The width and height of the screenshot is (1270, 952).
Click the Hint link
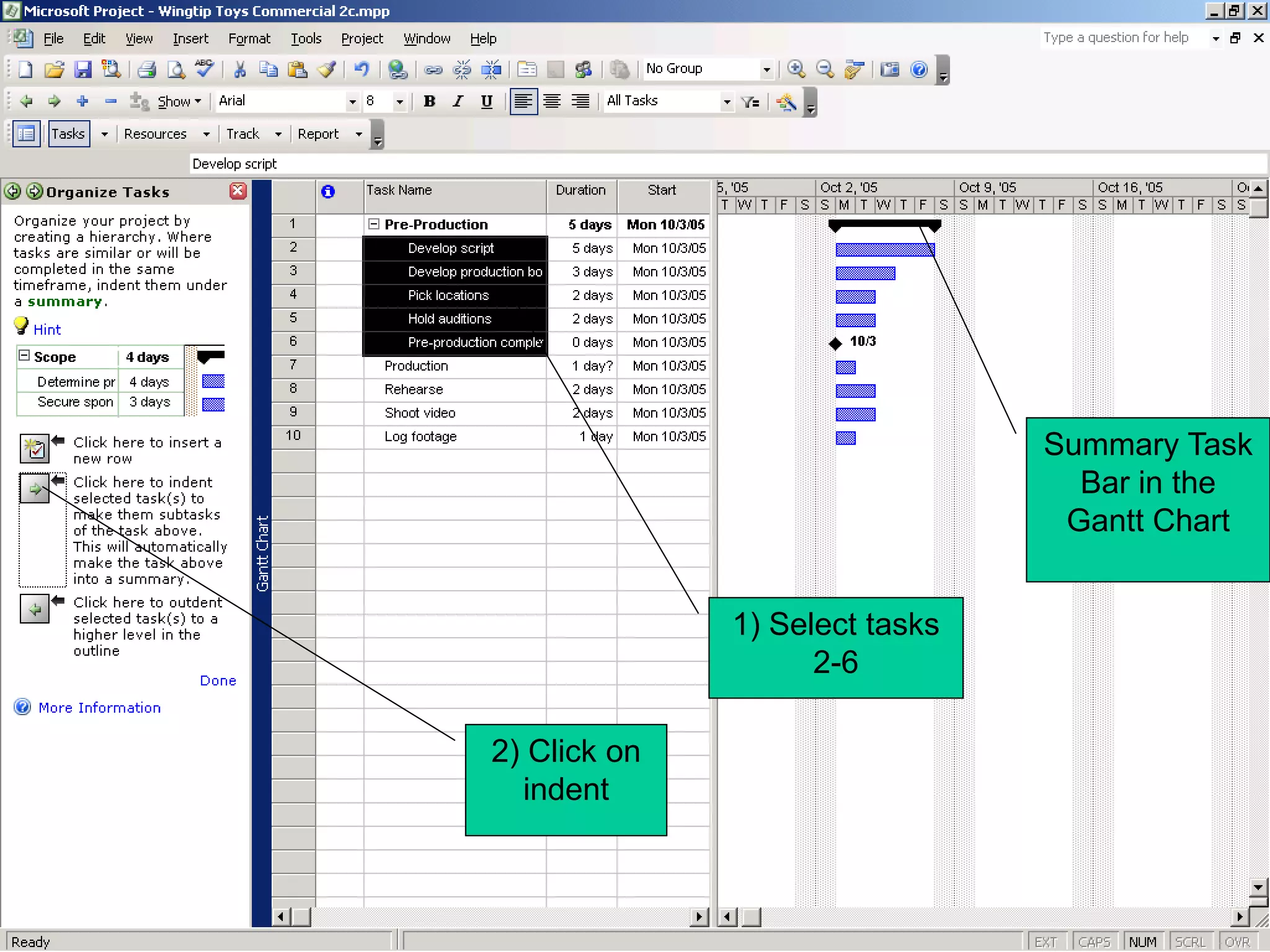pos(47,330)
